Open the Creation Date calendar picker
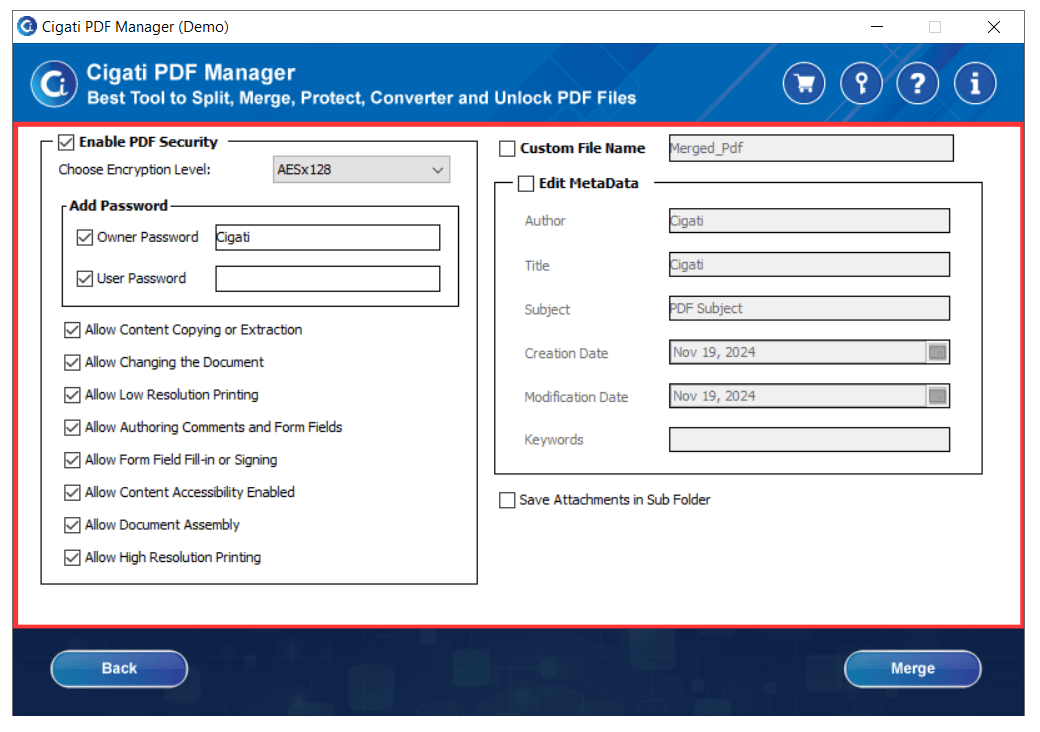This screenshot has height=732, width=1040. (x=937, y=352)
